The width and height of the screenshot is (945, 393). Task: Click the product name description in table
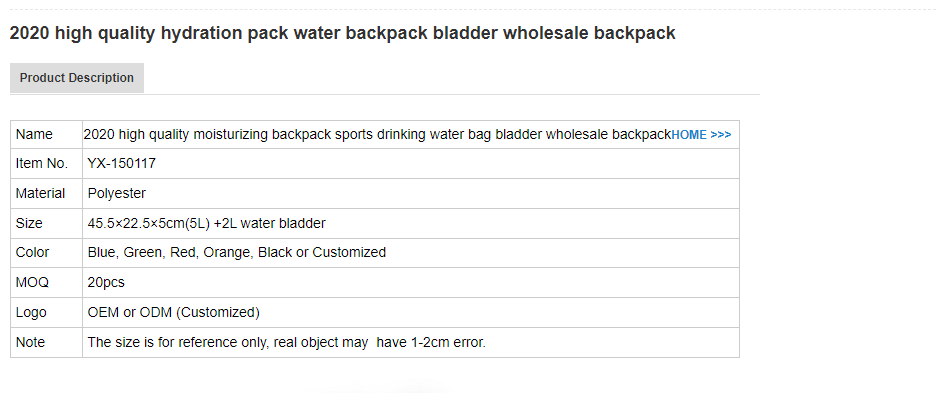coord(377,134)
